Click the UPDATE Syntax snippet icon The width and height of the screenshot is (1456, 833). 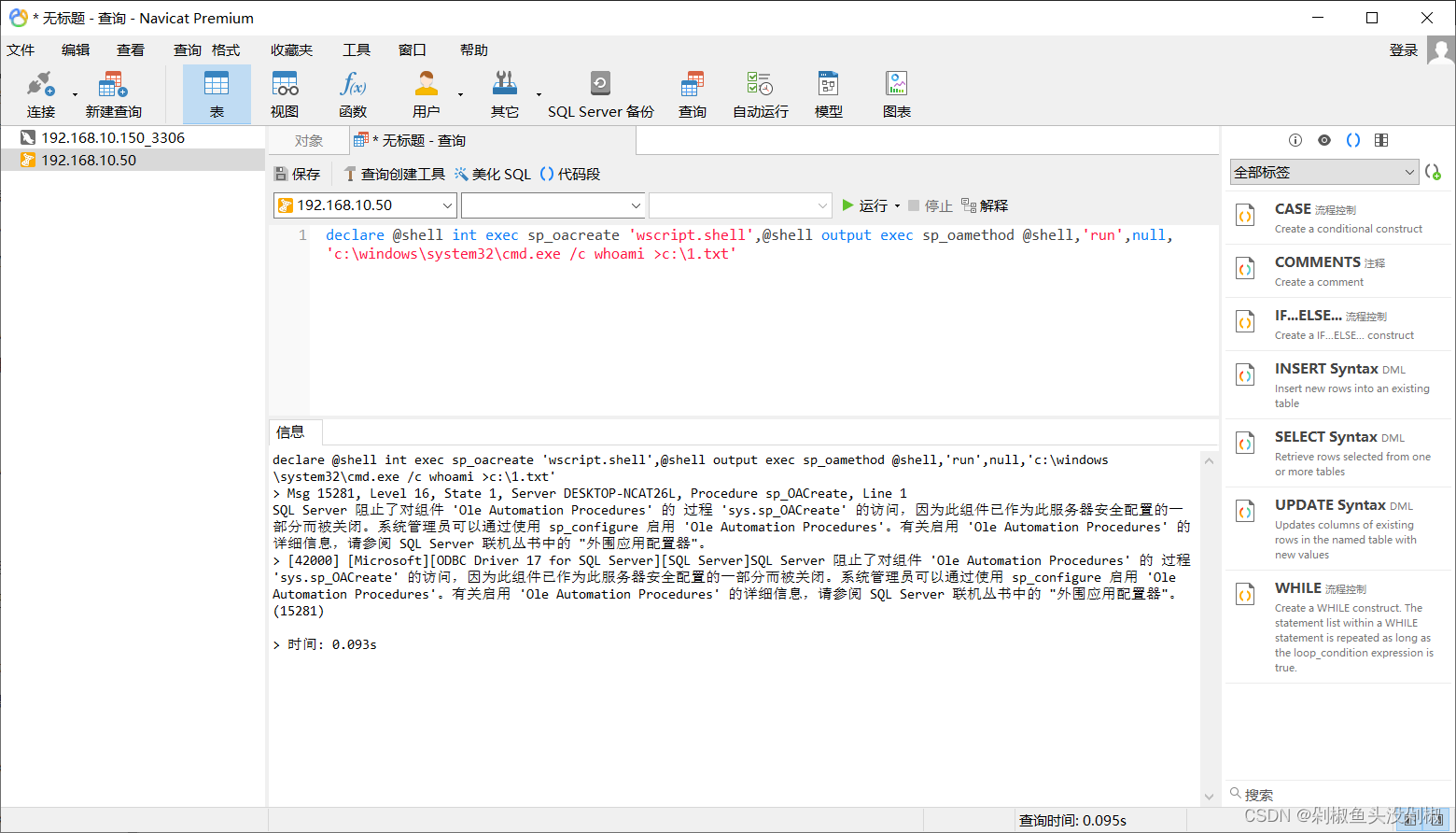(x=1245, y=512)
